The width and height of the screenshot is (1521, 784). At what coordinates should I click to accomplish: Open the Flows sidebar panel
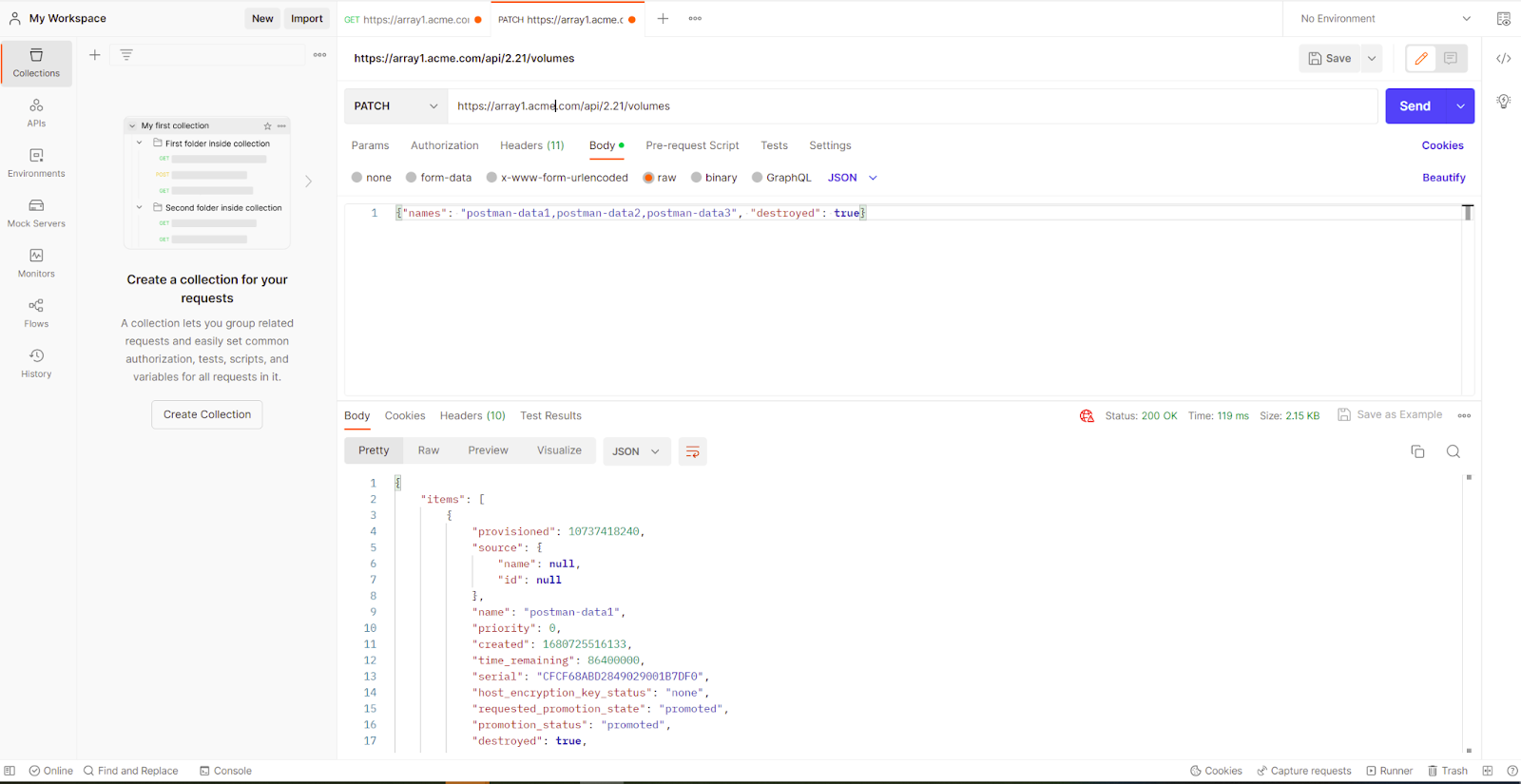[36, 314]
